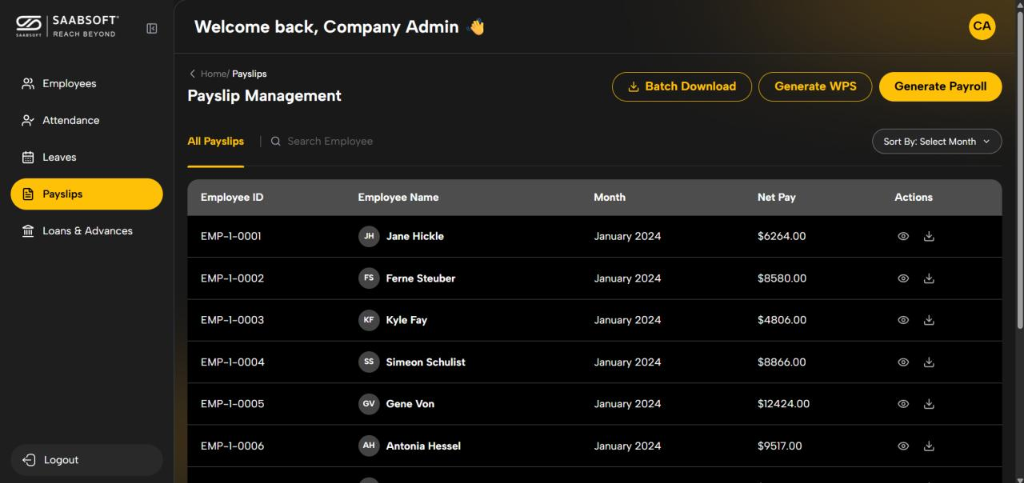The height and width of the screenshot is (483, 1024).
Task: Download Jane Hickle's payslip
Action: coord(929,236)
